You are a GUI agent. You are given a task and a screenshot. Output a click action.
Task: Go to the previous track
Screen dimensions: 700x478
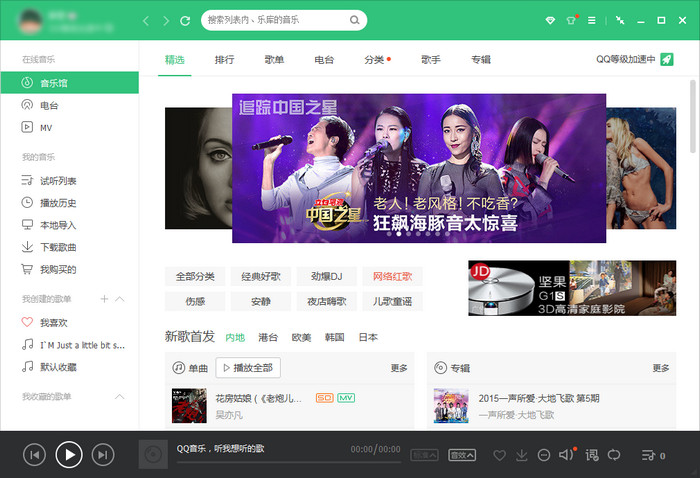[34, 455]
